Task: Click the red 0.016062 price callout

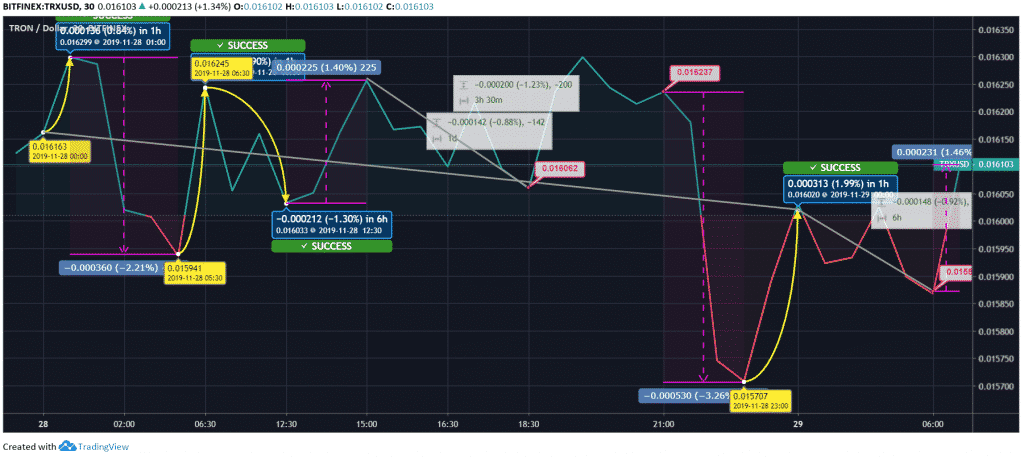Action: pyautogui.click(x=560, y=169)
